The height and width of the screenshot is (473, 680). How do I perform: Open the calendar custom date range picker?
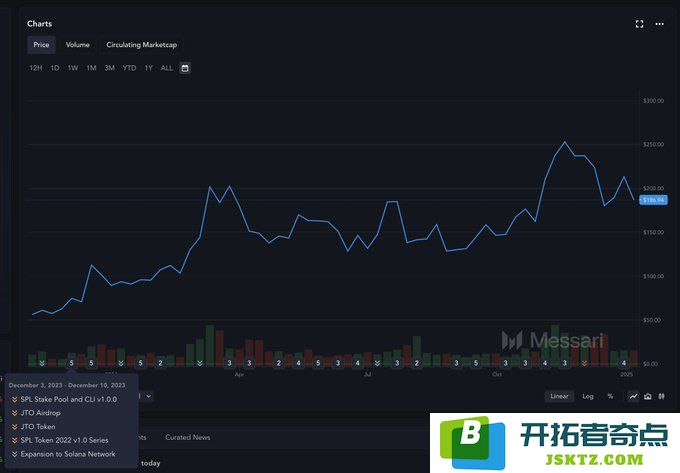[x=185, y=68]
